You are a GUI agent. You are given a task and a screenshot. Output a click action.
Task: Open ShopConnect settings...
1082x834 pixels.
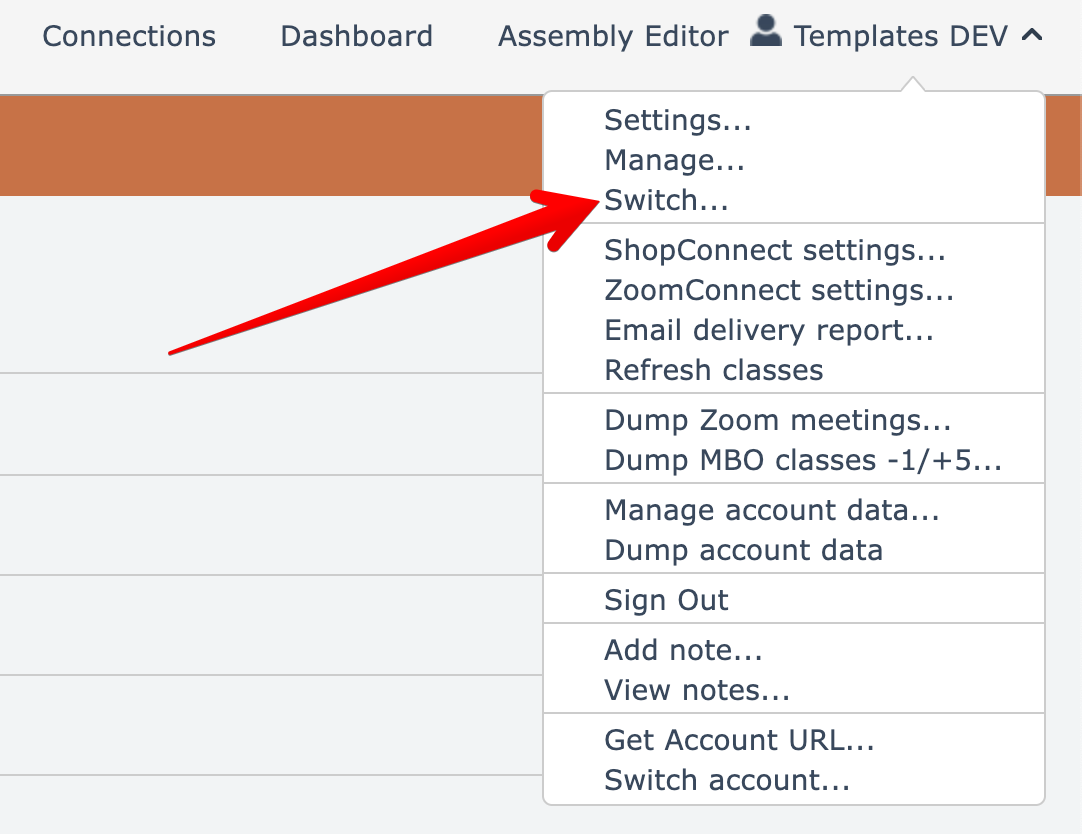775,250
